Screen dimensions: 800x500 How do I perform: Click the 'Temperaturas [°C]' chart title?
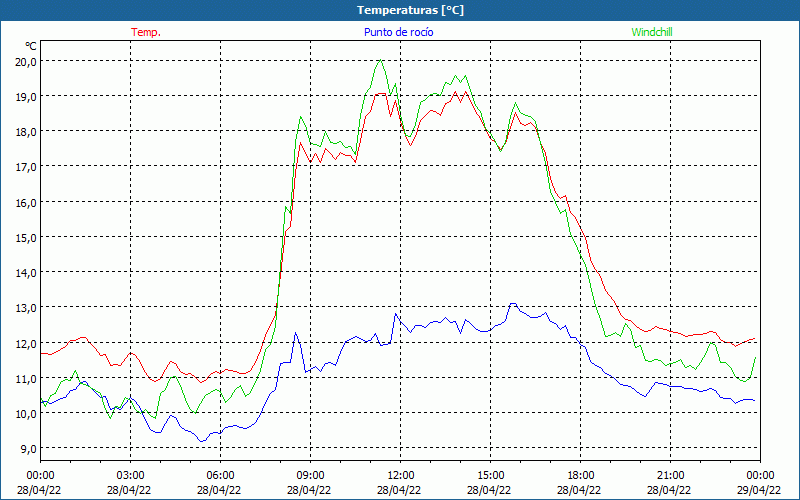point(410,10)
